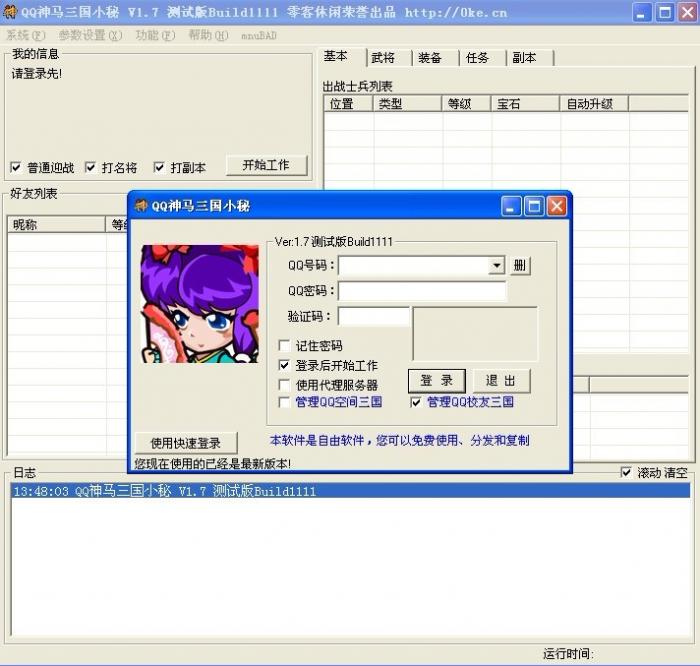The height and width of the screenshot is (666, 700).
Task: Click the main window title bar app icon
Action: click(x=10, y=12)
